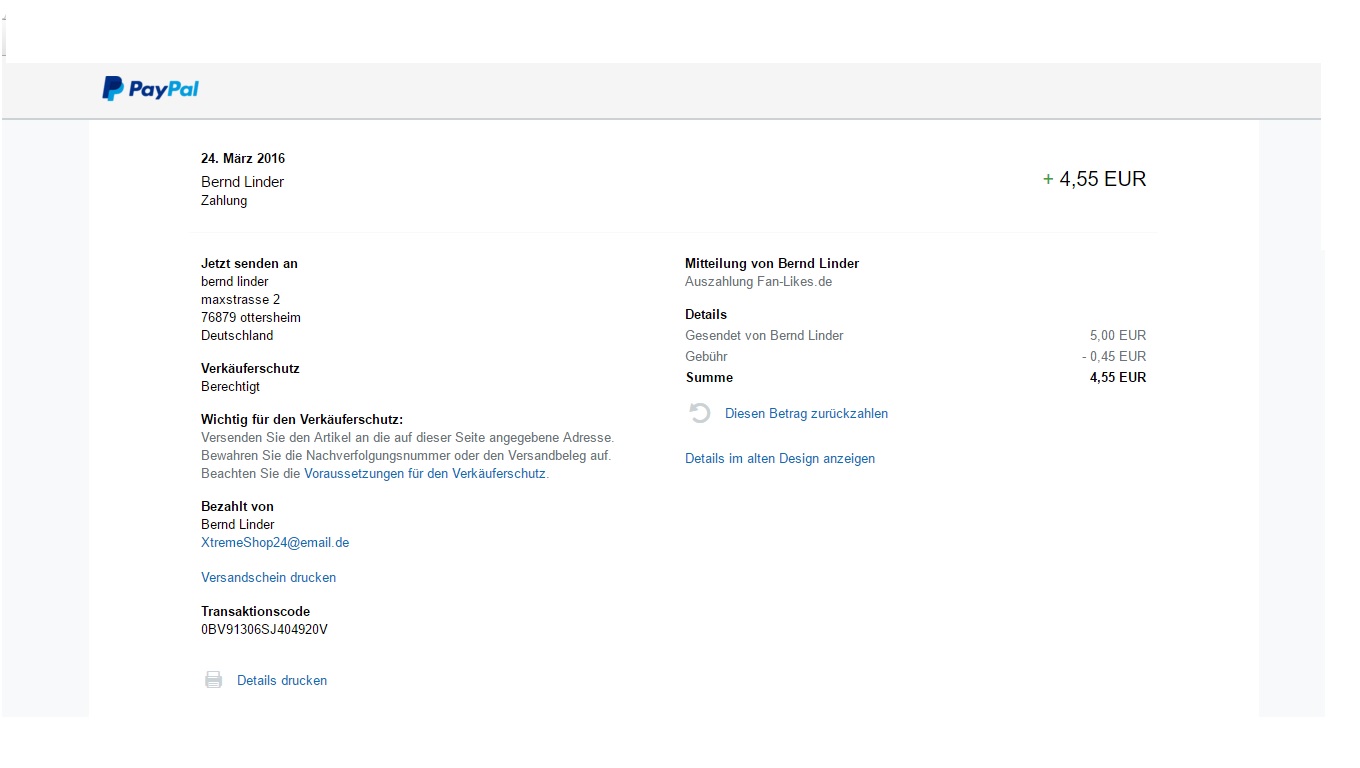This screenshot has width=1360, height=768.
Task: Click the XtremeShop24@email.de email link
Action: [x=275, y=542]
